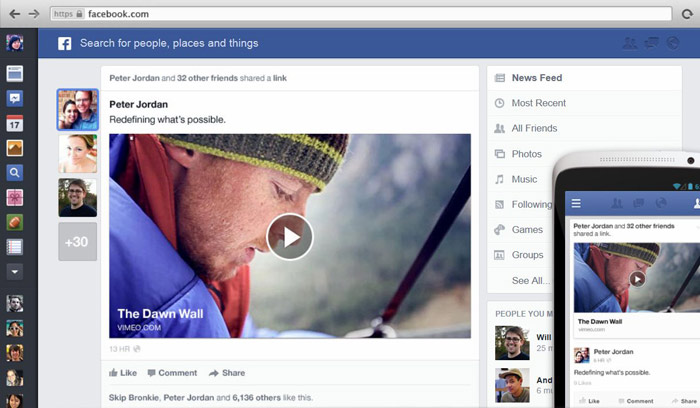Image resolution: width=700 pixels, height=408 pixels.
Task: Select Following in the right menu
Action: click(521, 204)
